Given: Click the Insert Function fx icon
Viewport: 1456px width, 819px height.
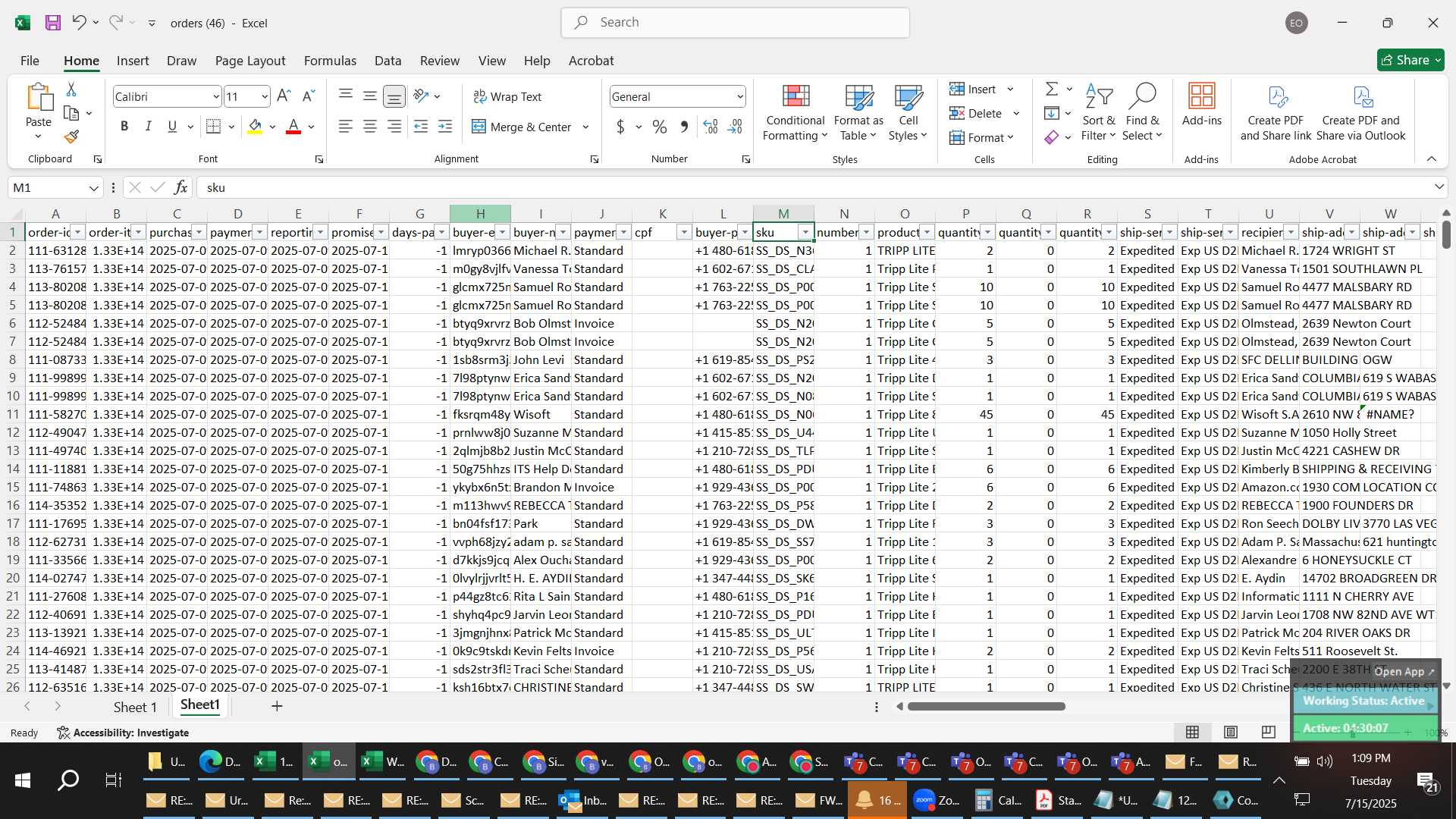Looking at the screenshot, I should point(180,187).
